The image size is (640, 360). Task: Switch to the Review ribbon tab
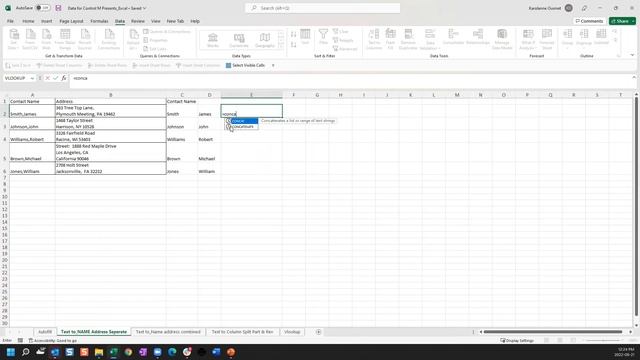pos(138,21)
